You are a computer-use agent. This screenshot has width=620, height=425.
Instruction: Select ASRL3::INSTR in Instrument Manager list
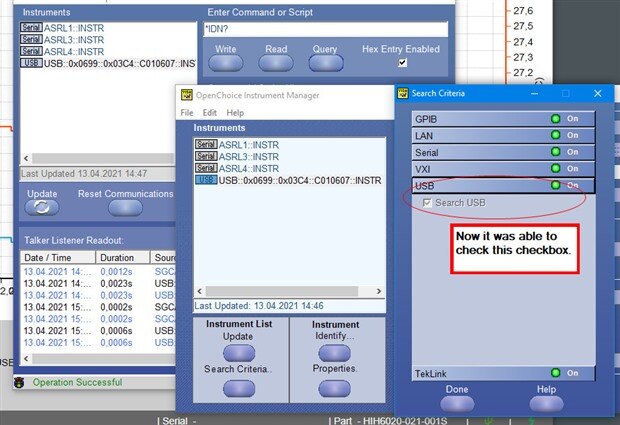click(249, 157)
